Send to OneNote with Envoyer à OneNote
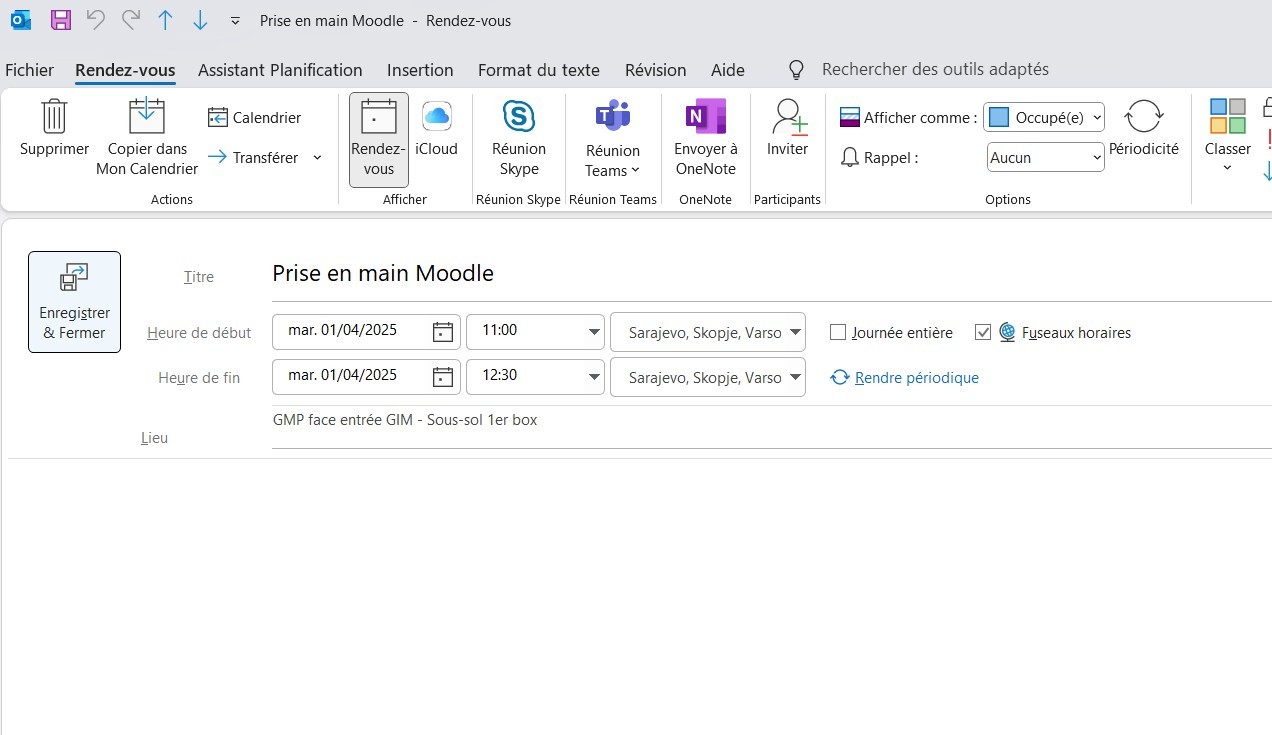The height and width of the screenshot is (735, 1272). tap(705, 139)
